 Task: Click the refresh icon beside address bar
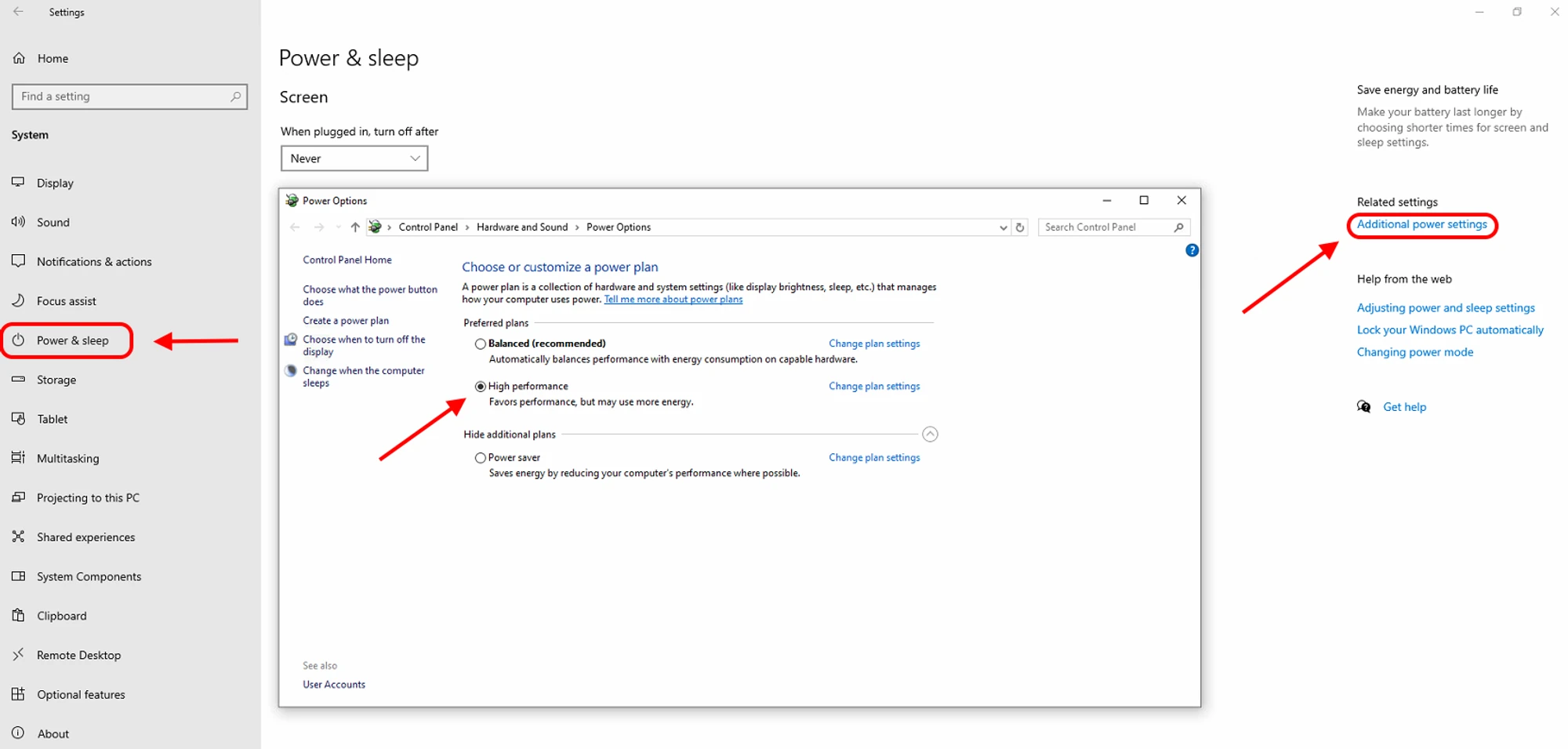point(1020,227)
